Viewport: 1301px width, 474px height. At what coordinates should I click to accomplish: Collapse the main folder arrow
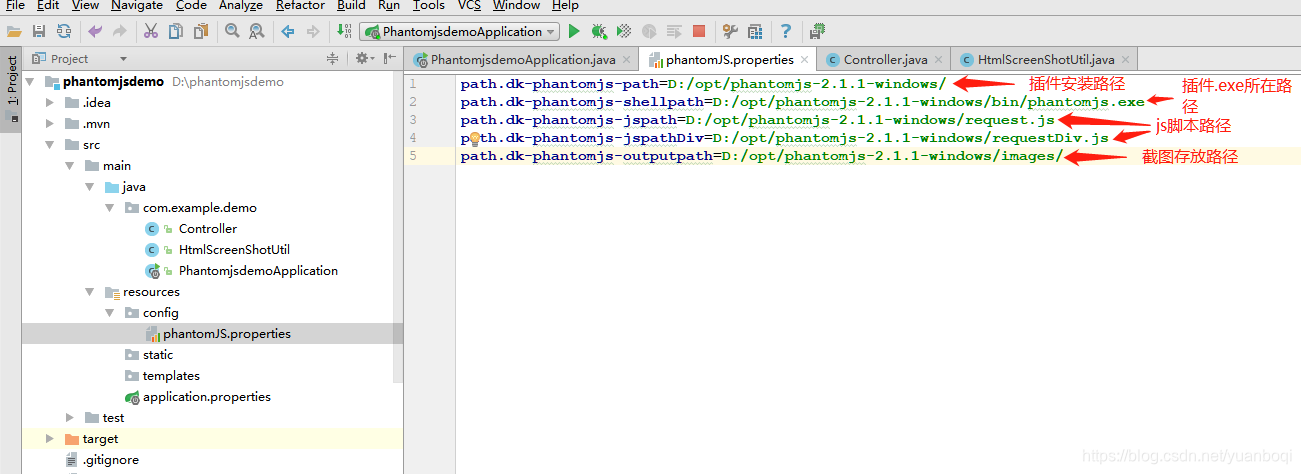click(70, 166)
